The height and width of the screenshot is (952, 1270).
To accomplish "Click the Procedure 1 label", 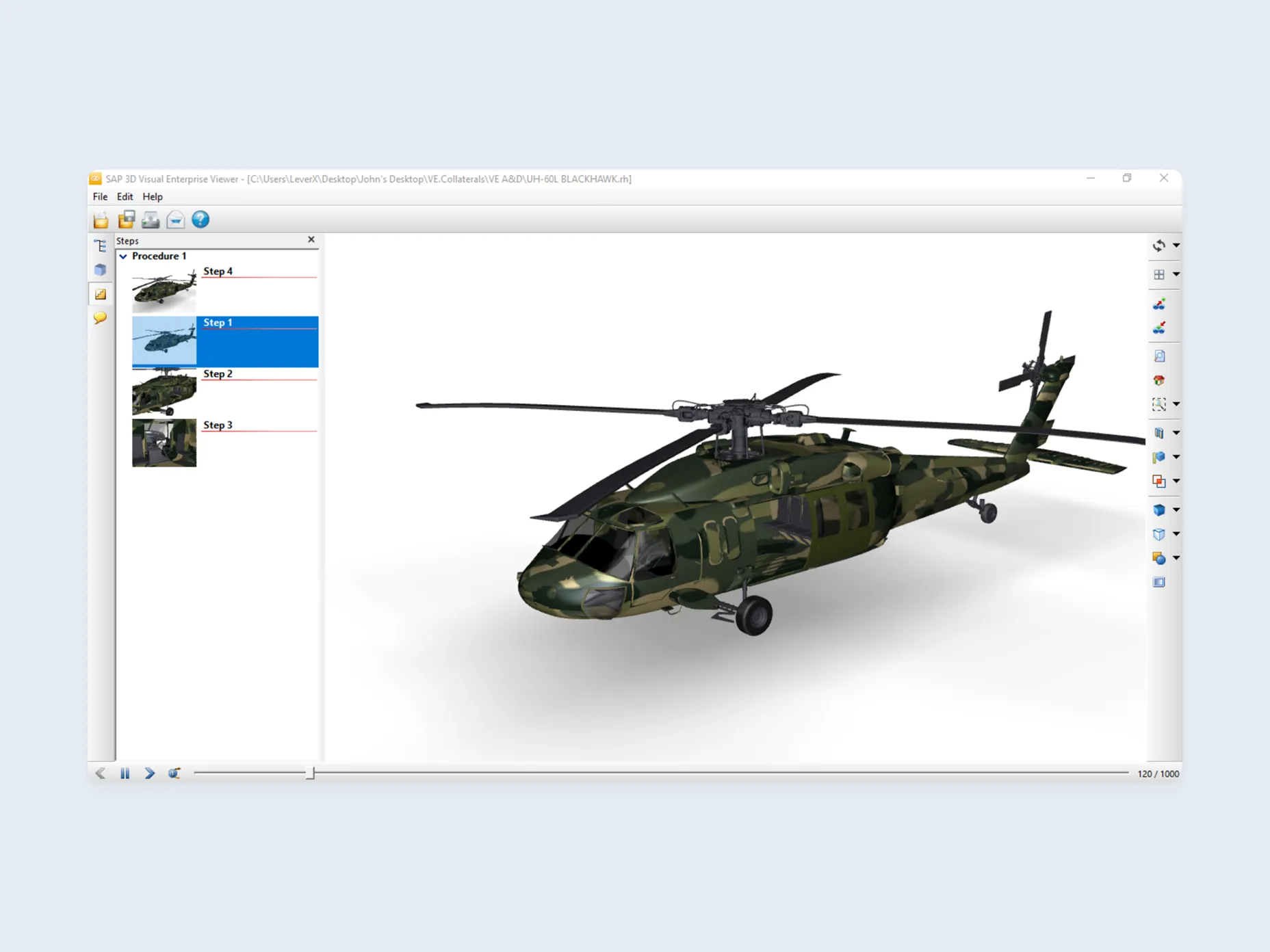I will click(159, 256).
